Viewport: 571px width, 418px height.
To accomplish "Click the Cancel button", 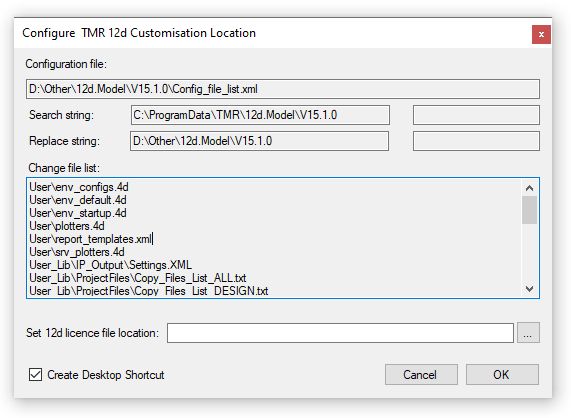I will (x=421, y=374).
